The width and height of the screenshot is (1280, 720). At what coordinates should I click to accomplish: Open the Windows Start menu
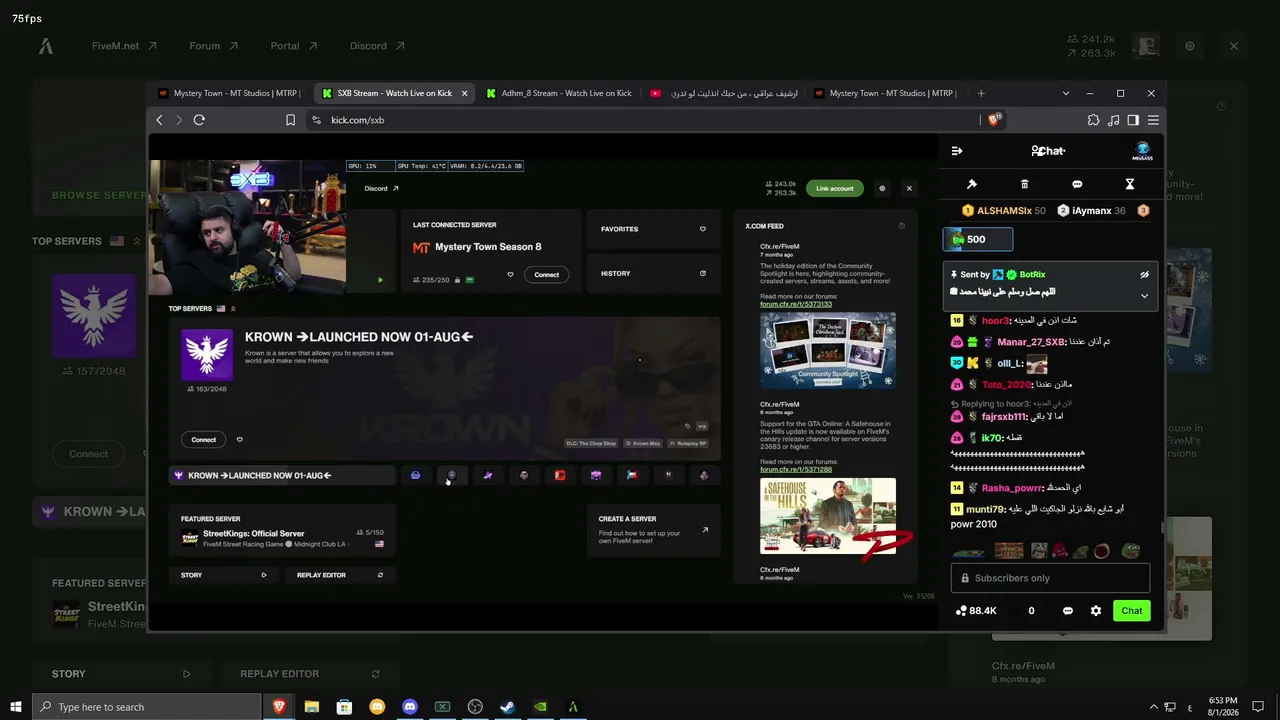click(x=15, y=707)
